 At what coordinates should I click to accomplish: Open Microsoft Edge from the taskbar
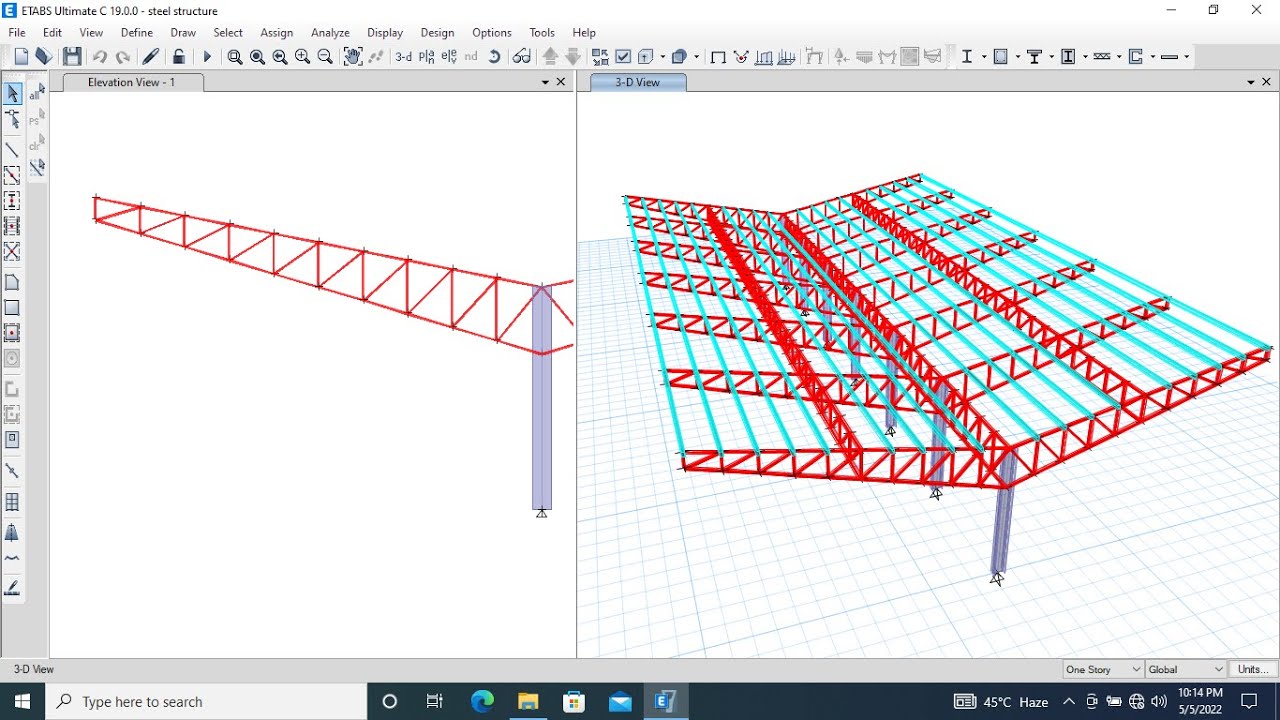(x=482, y=702)
